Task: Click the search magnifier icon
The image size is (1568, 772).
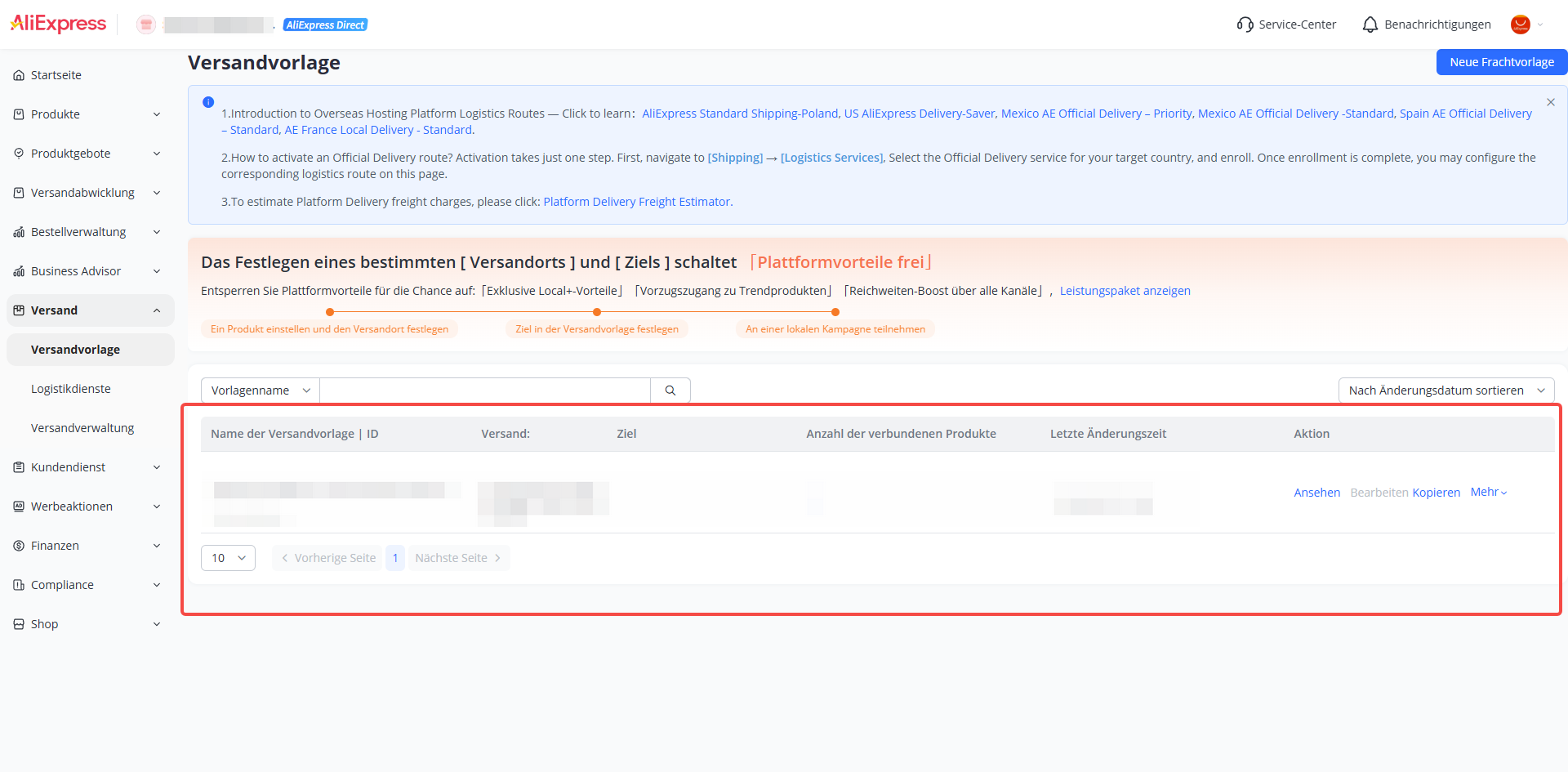Action: [x=670, y=390]
